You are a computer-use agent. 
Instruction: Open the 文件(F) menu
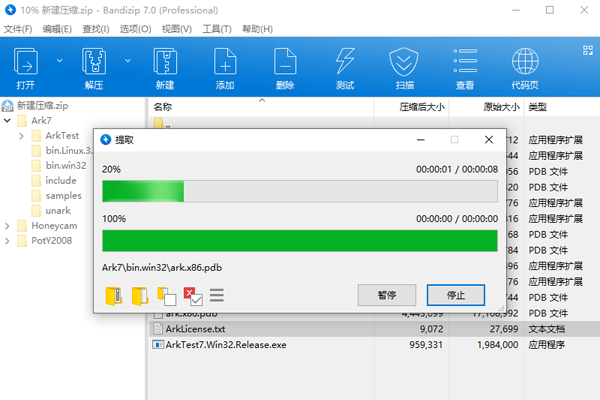[x=18, y=29]
